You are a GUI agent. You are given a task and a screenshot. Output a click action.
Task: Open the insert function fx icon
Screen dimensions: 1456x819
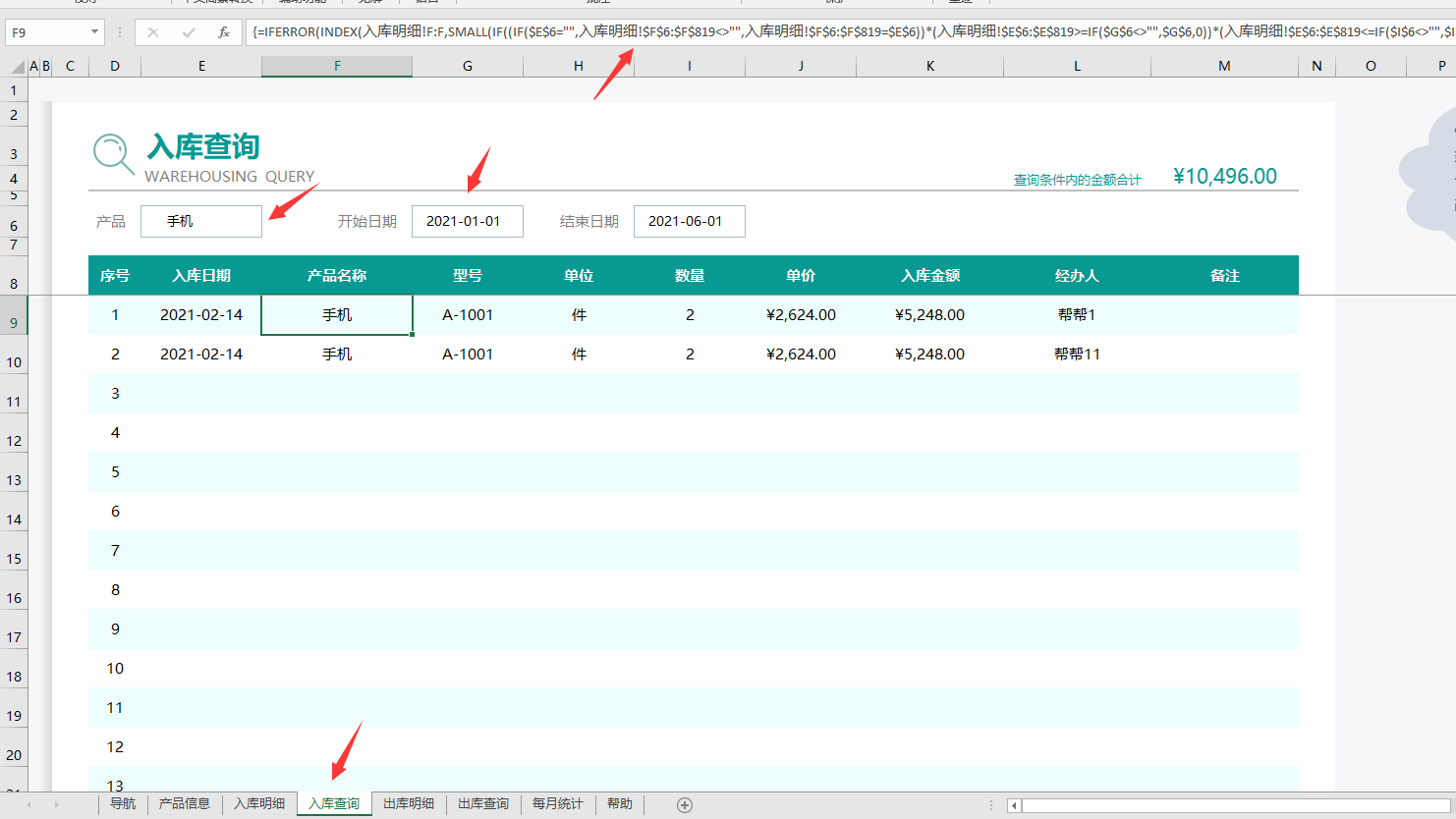coord(224,32)
